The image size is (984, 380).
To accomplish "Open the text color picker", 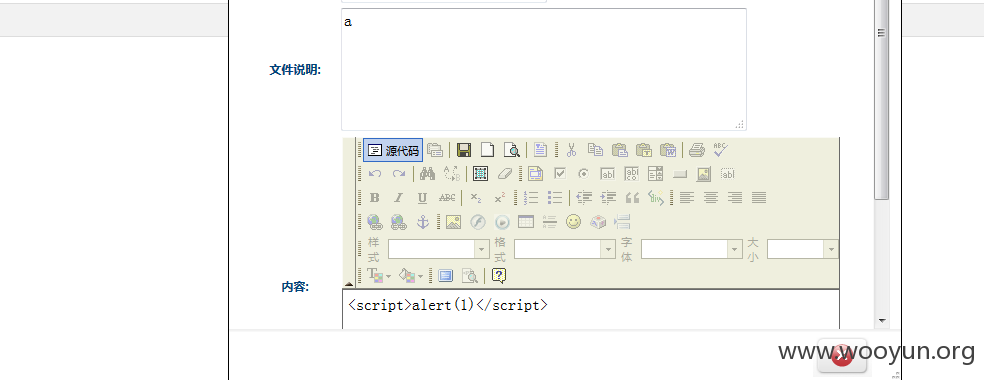I will coord(378,275).
